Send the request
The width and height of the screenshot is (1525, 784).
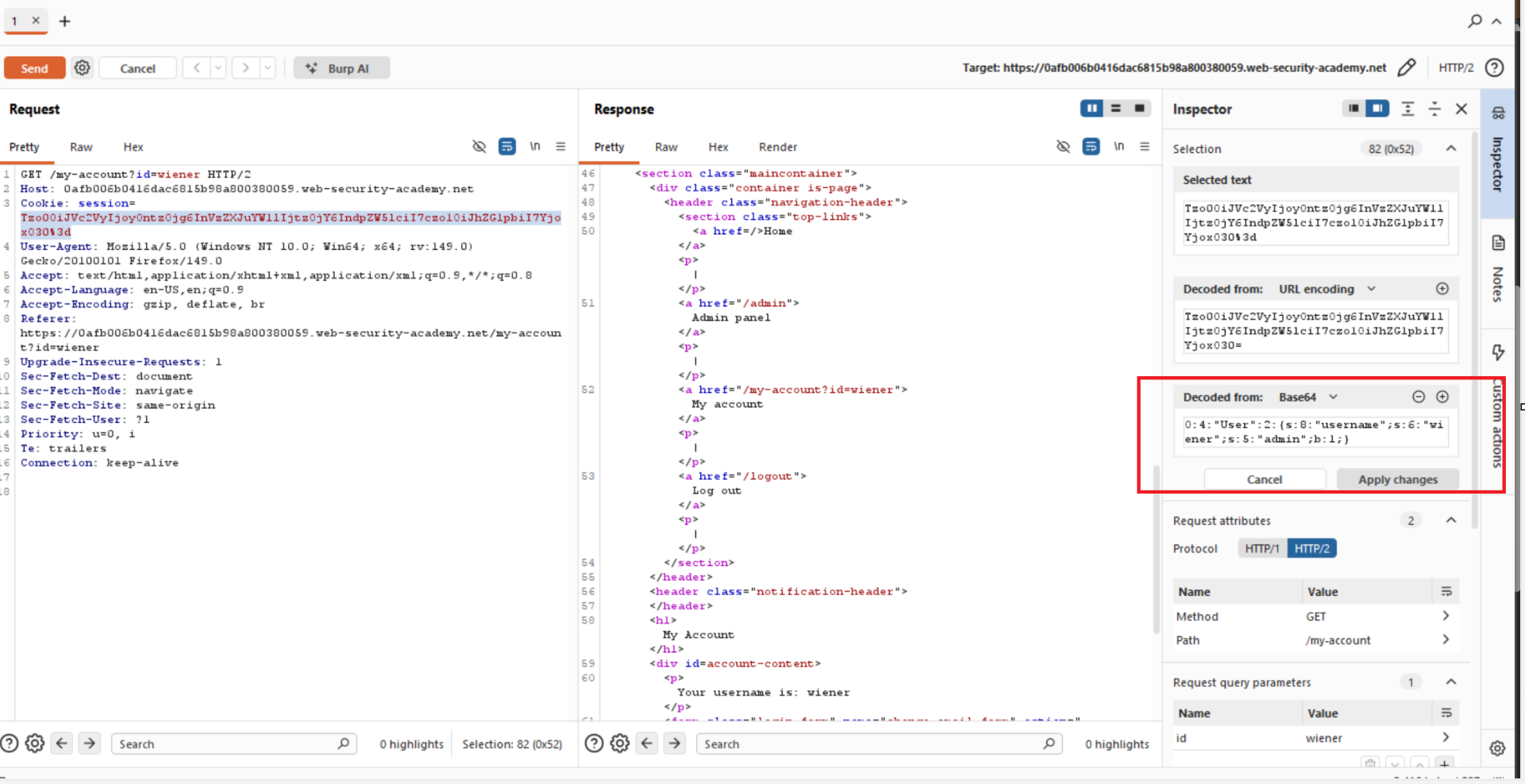(x=34, y=68)
